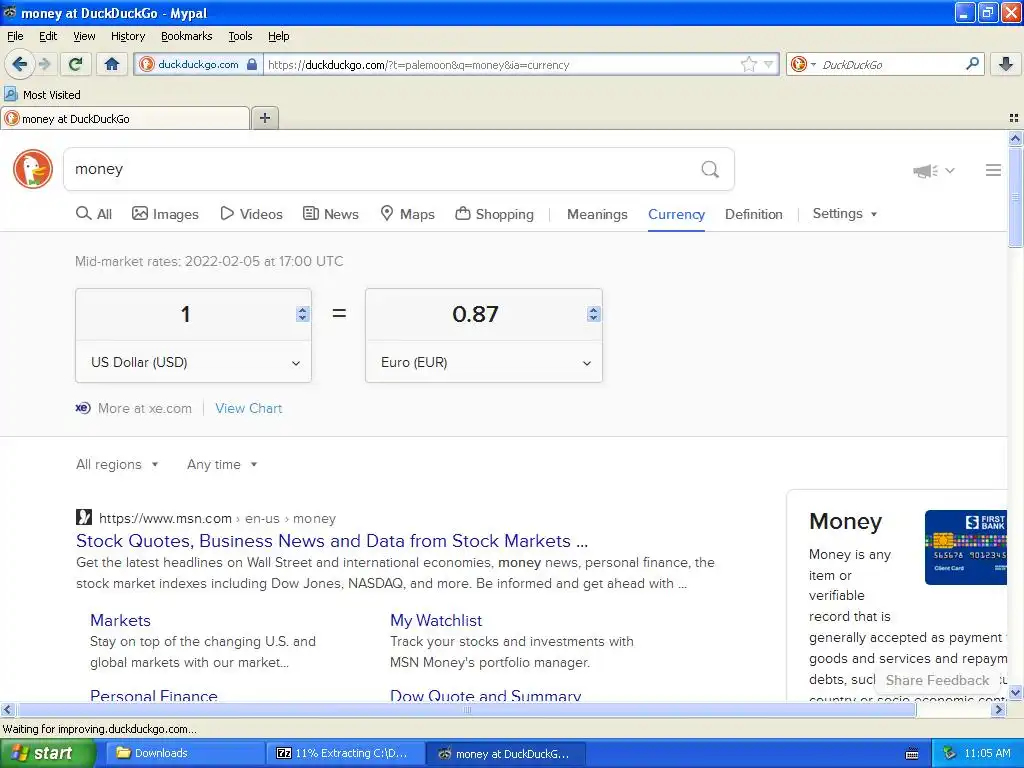Open the History menu
Viewport: 1024px width, 768px height.
tap(127, 36)
